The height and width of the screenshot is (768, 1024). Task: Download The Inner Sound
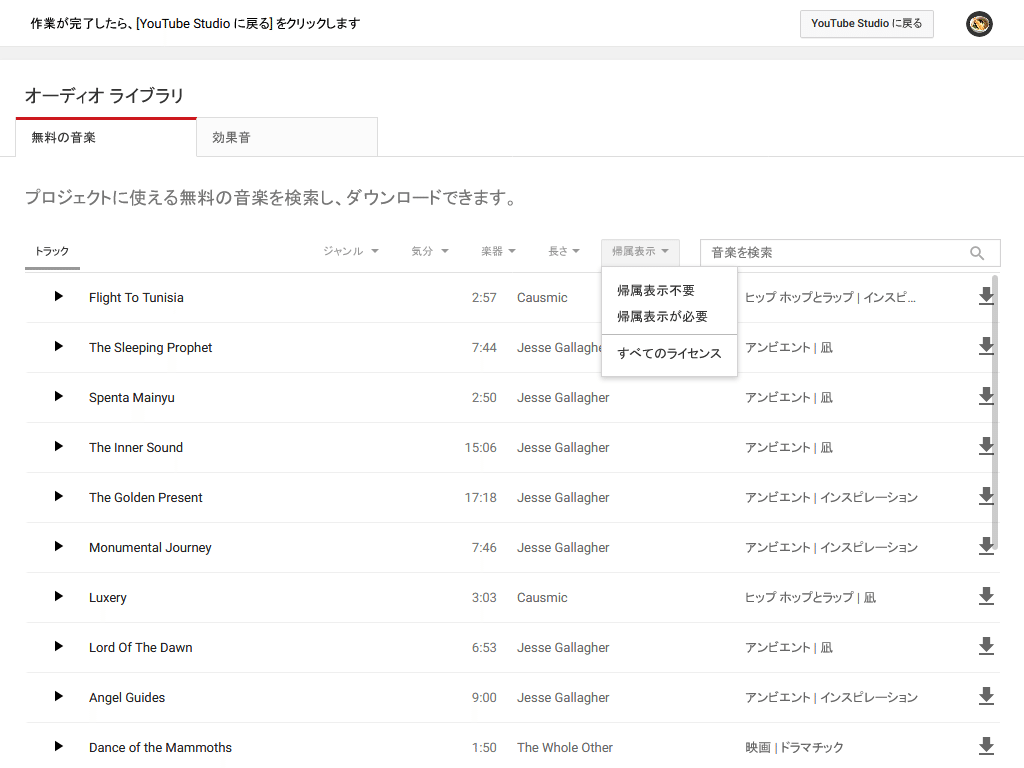pos(986,447)
